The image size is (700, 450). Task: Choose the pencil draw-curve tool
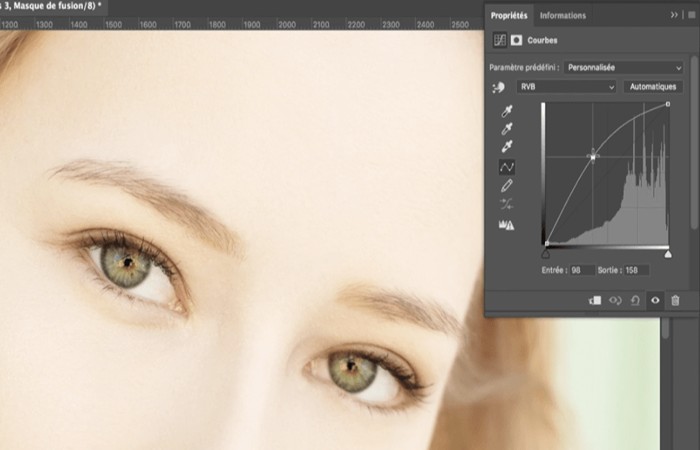(x=507, y=185)
